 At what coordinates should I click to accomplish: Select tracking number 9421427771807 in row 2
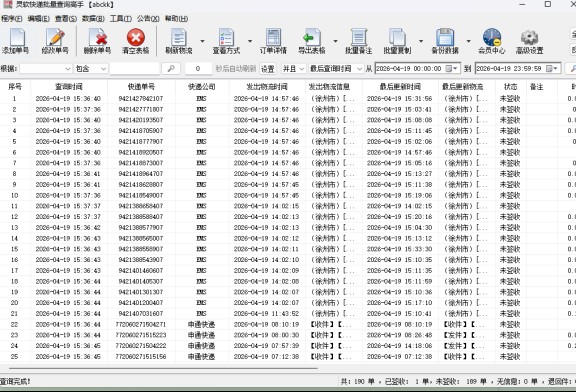click(x=141, y=109)
